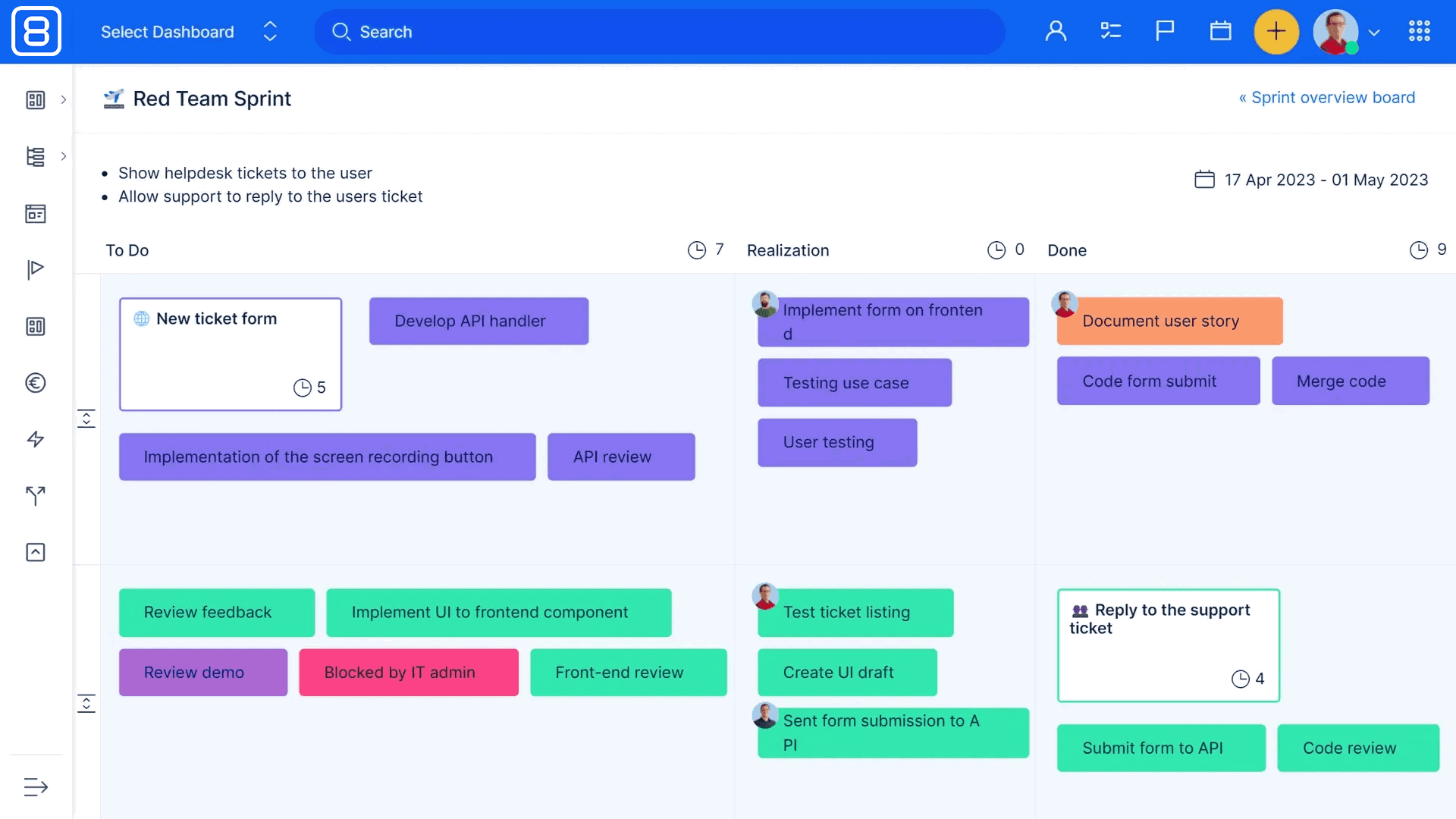
Task: Open the task checklist icon in the top bar
Action: (x=1110, y=30)
